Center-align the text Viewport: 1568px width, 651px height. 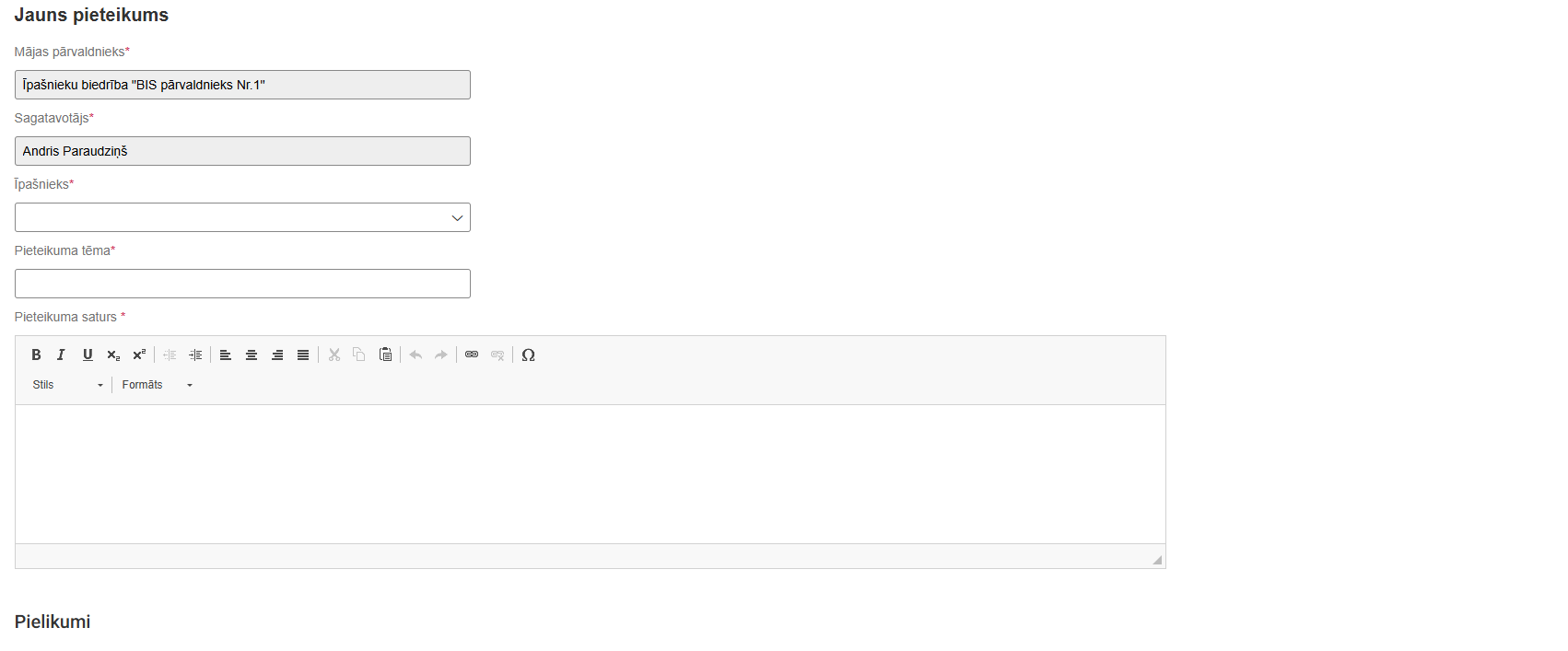click(x=251, y=355)
